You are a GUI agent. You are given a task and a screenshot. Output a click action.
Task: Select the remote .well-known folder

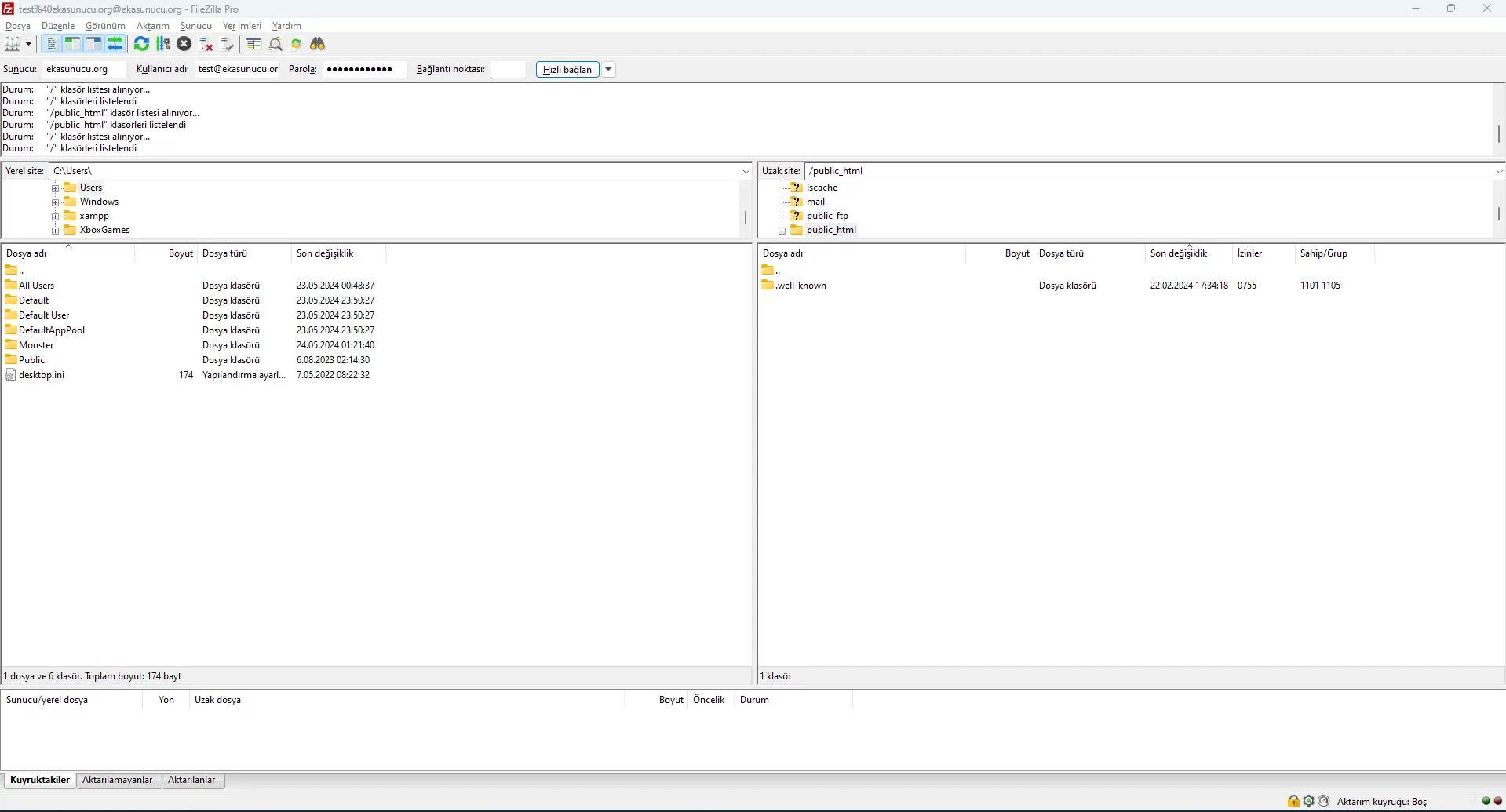[x=800, y=286]
